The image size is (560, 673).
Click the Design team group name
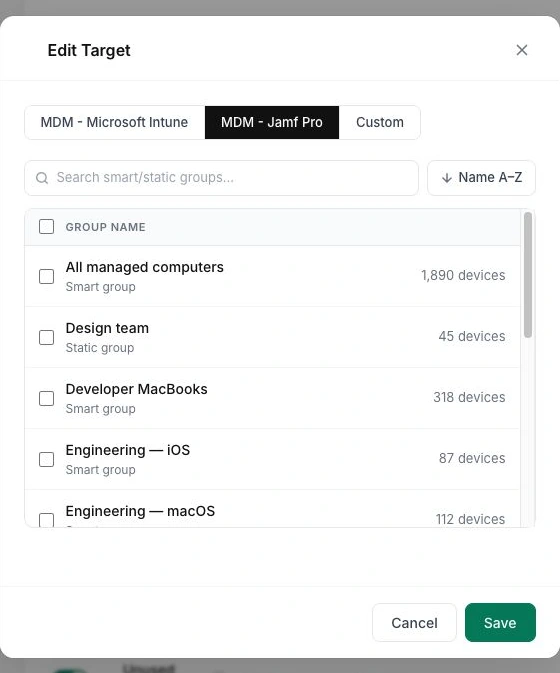[107, 328]
